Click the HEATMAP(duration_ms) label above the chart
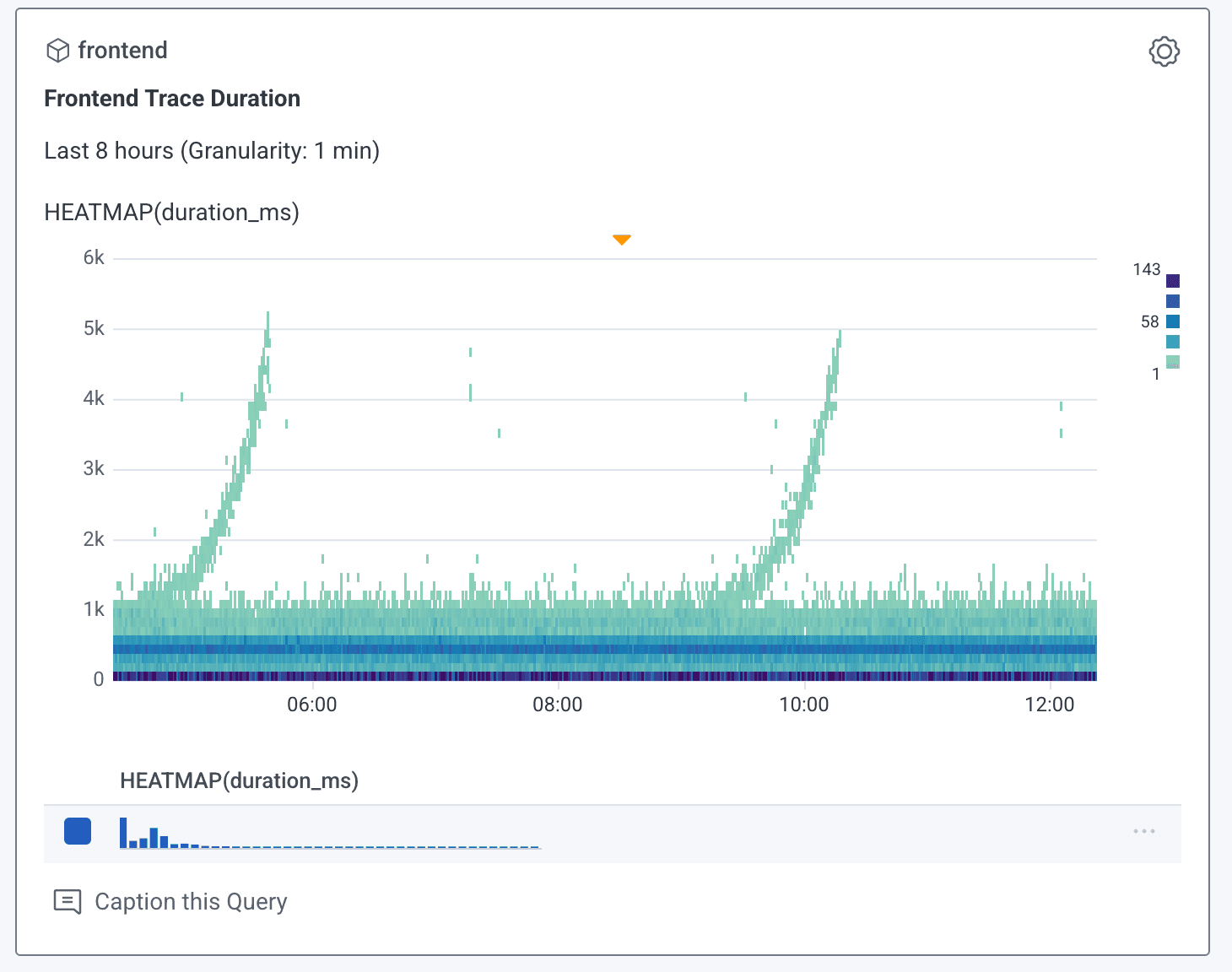The width and height of the screenshot is (1232, 972). tap(171, 212)
